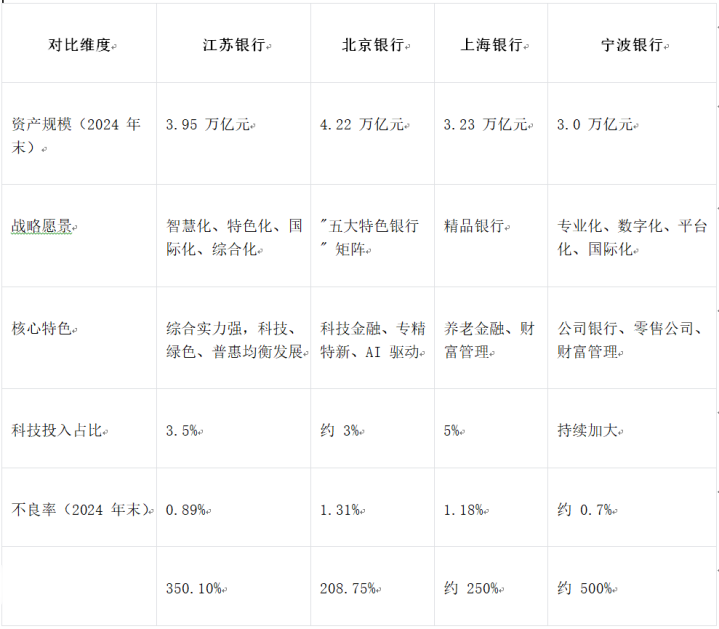
Task: Select the 上海银行 header cell
Action: pyautogui.click(x=491, y=46)
